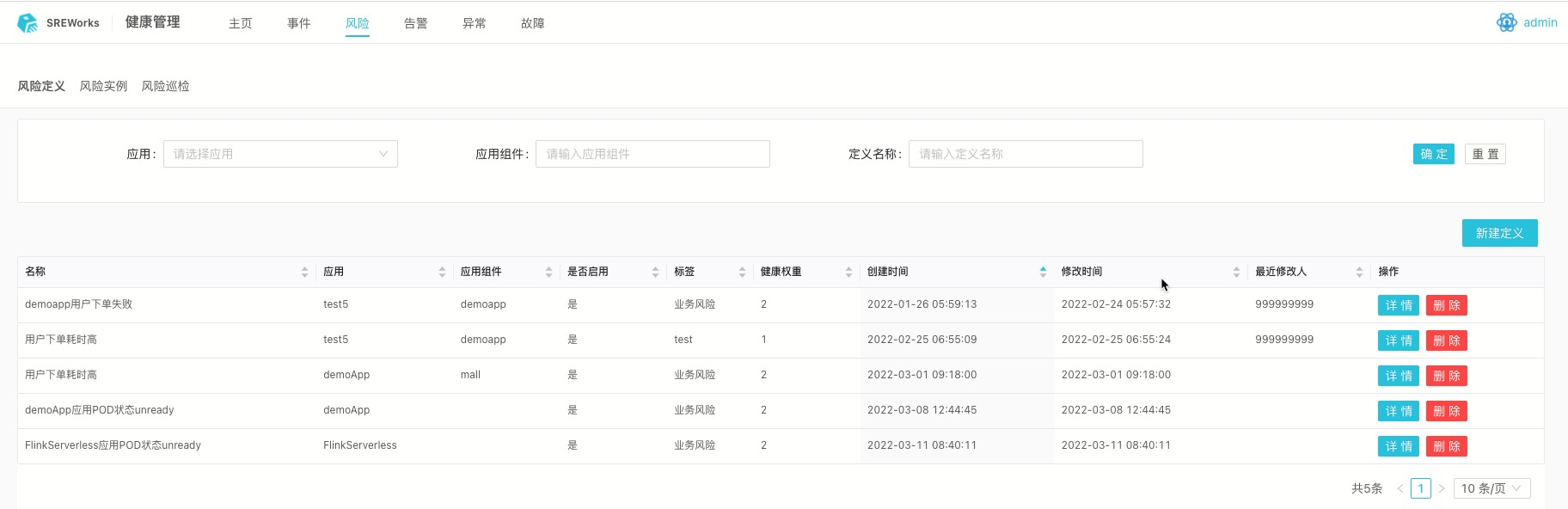
Task: Sort by 修改时间 column sort arrows
Action: [1236, 272]
